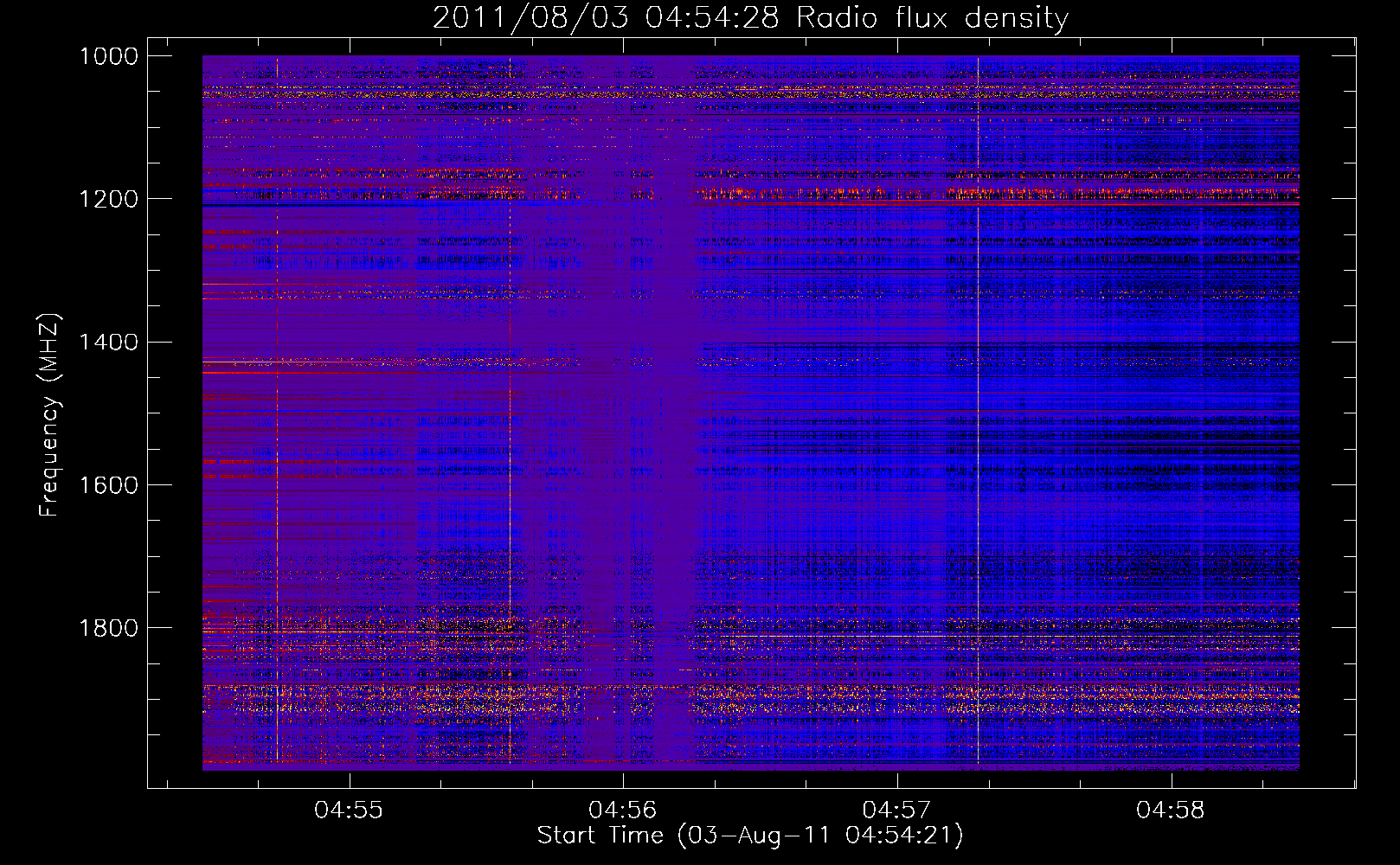Viewport: 1400px width, 865px height.
Task: Click the 'Frequency (MHZ)' axis label
Action: (50, 415)
